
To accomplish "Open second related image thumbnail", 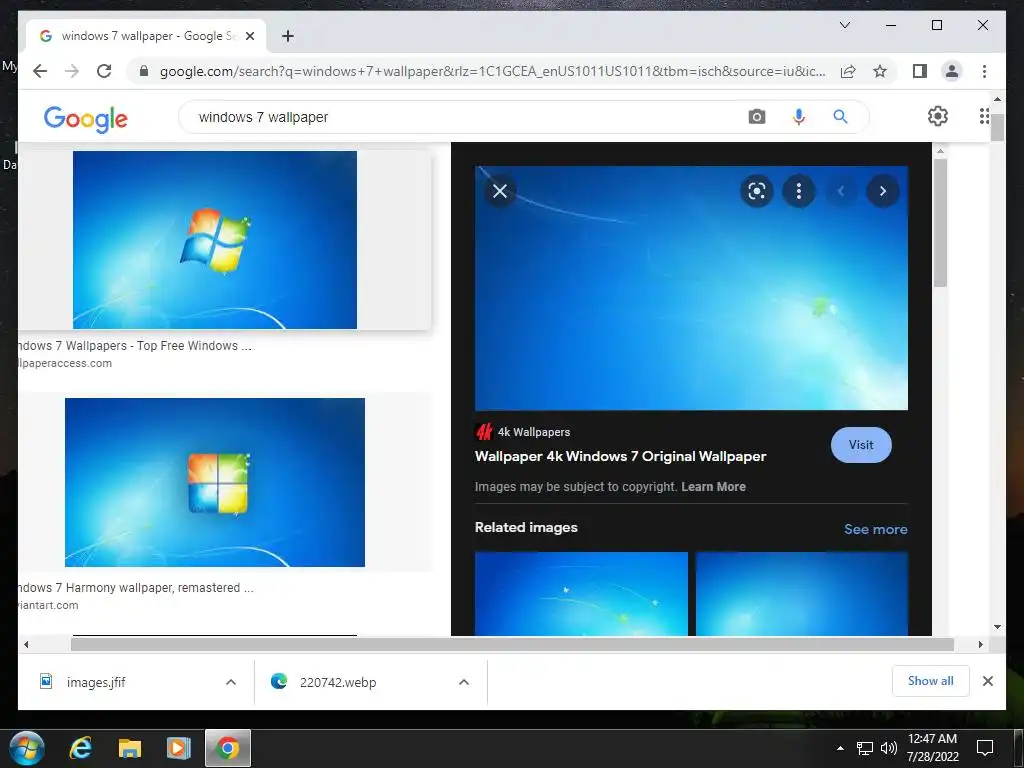I will click(x=802, y=593).
